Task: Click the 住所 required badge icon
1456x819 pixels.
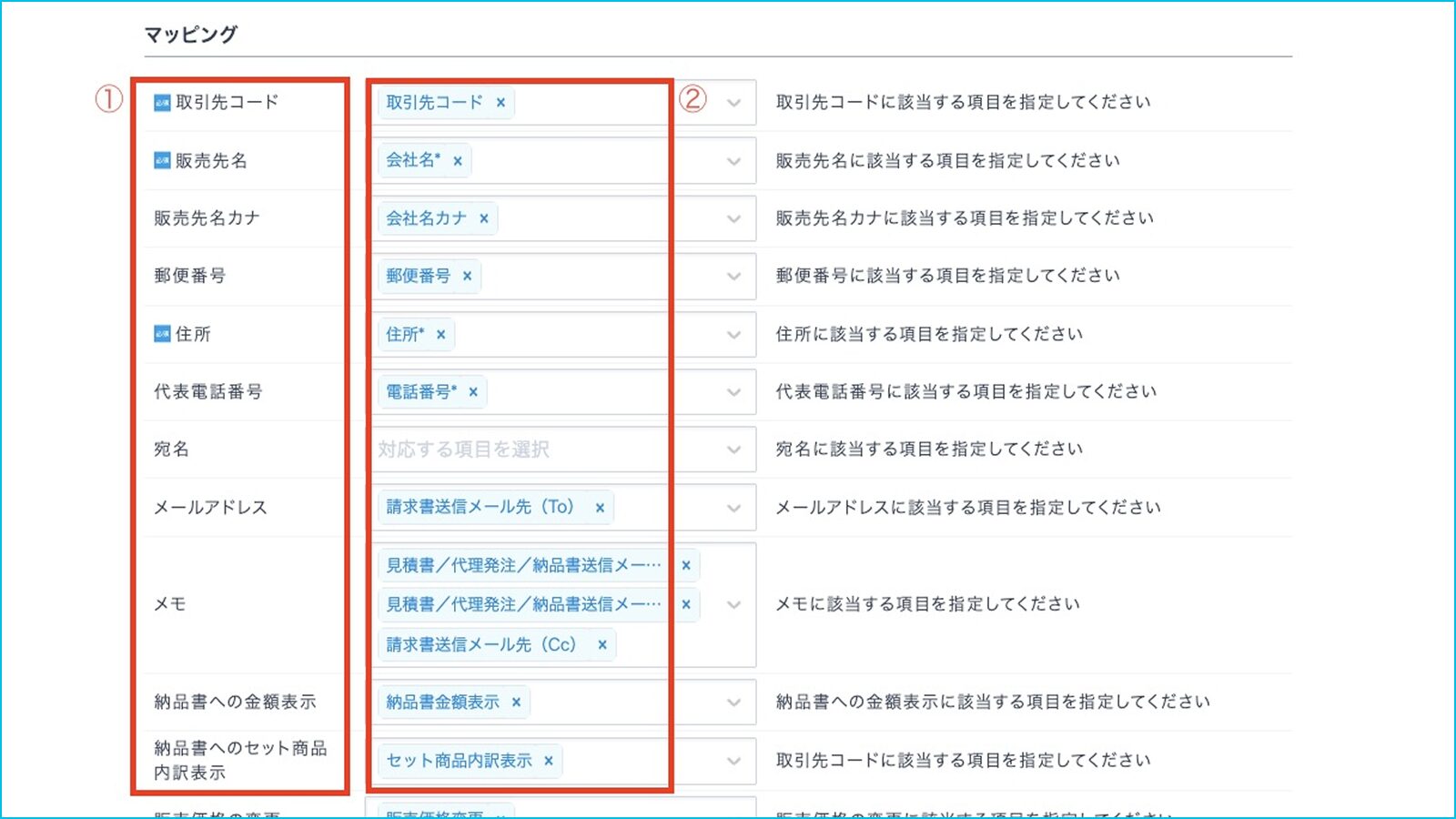Action: (162, 334)
